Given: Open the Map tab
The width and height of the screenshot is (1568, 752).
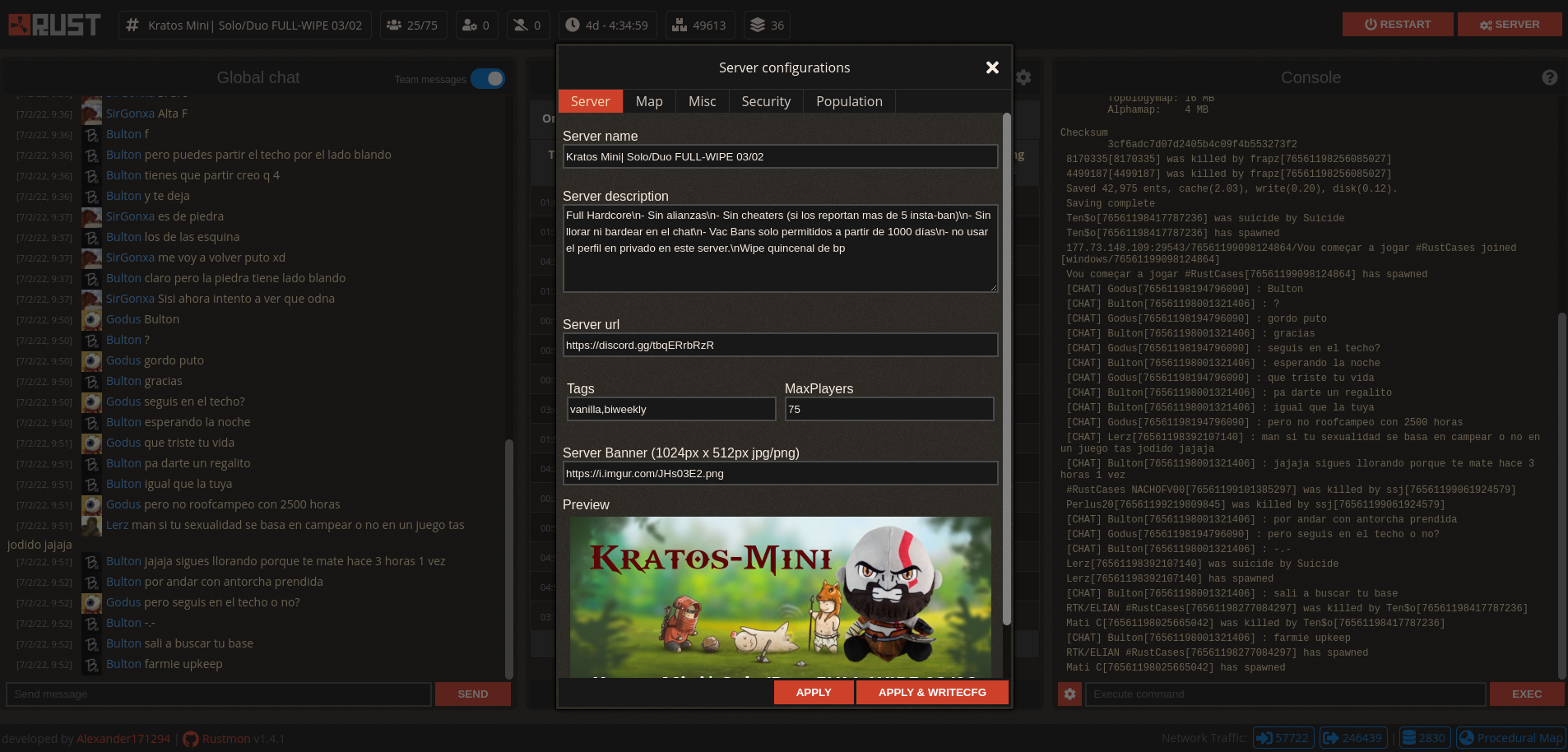Looking at the screenshot, I should click(649, 101).
